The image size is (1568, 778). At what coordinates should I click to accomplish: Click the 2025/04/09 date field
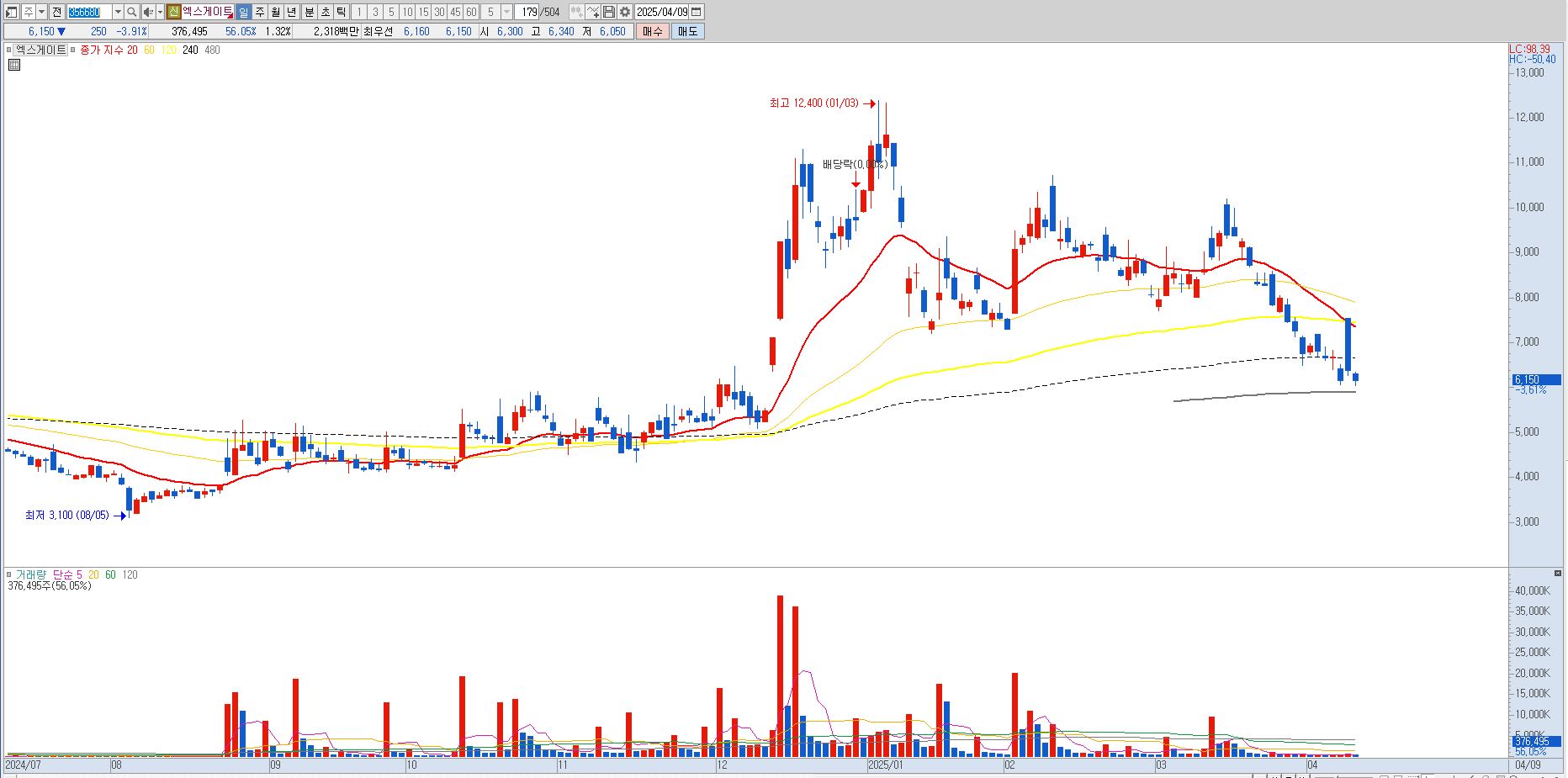point(662,12)
